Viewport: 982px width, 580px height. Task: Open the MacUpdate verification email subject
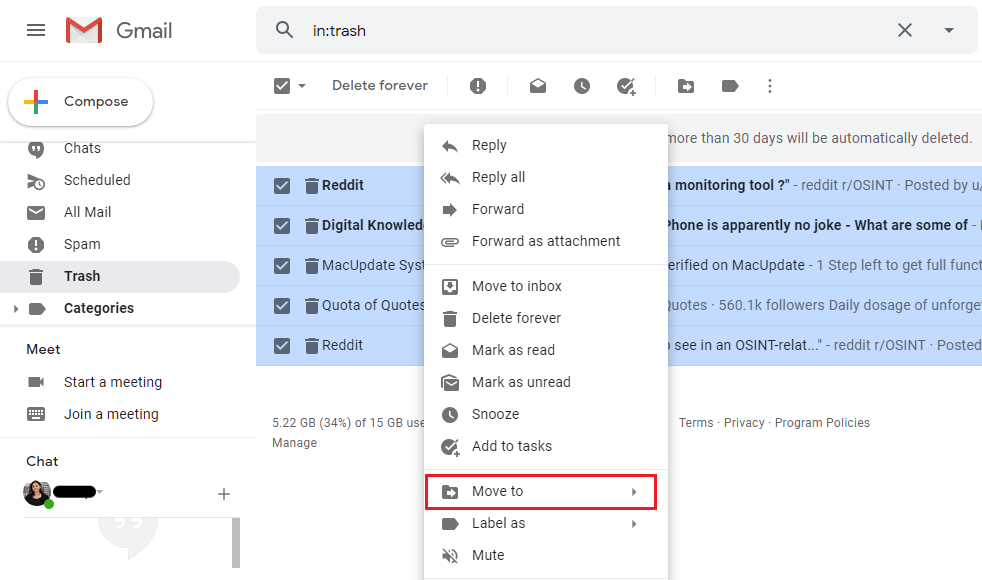[x=736, y=266]
